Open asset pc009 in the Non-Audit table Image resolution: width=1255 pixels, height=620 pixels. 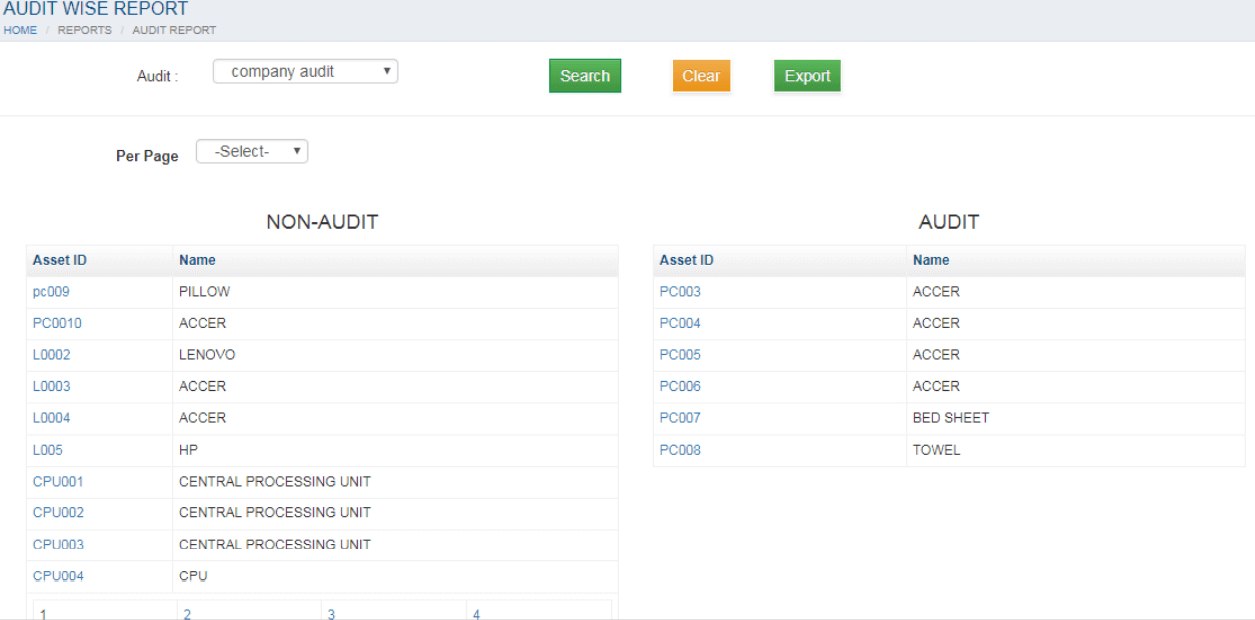51,292
